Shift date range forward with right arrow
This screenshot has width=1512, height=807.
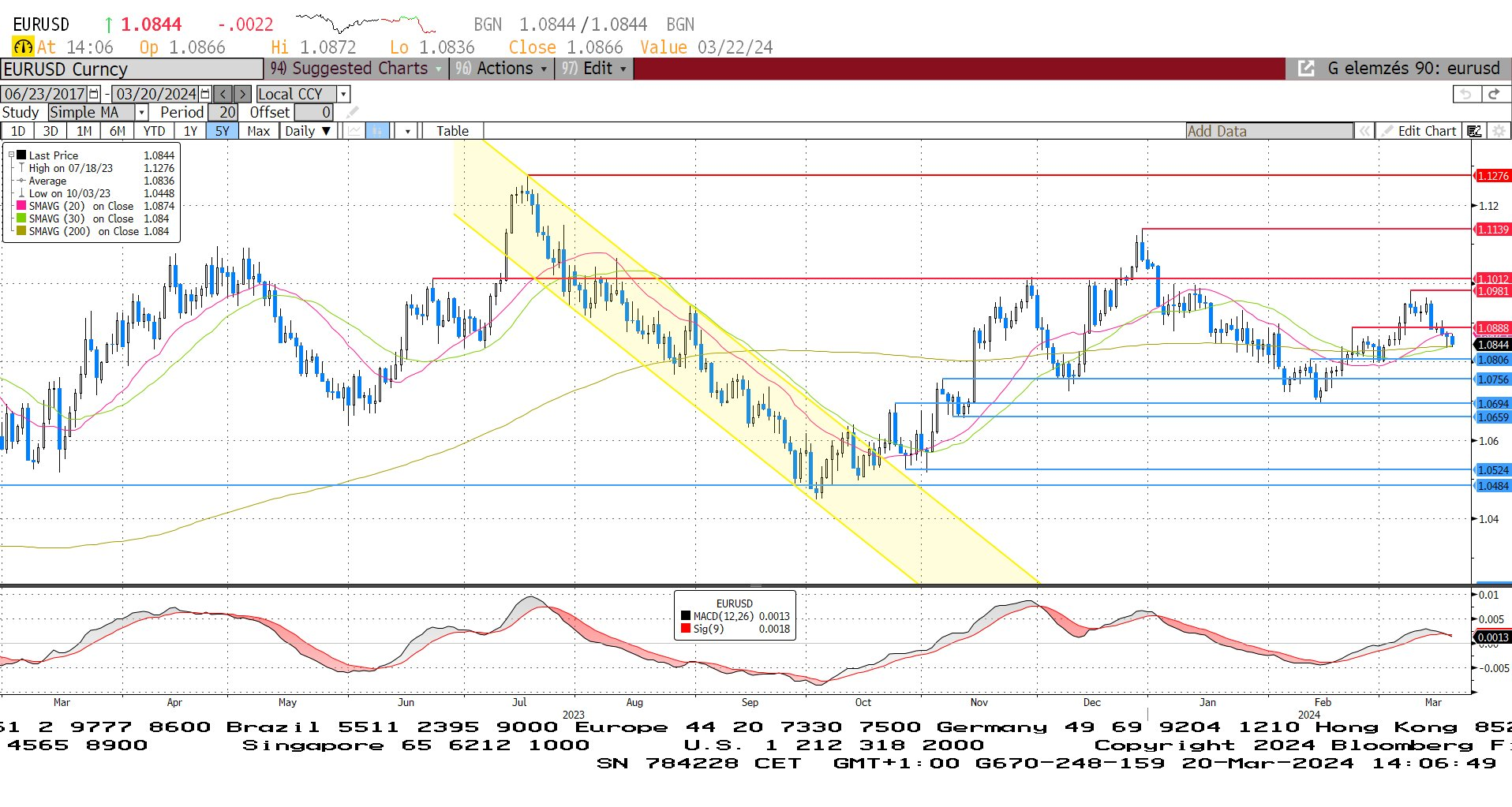pyautogui.click(x=242, y=94)
